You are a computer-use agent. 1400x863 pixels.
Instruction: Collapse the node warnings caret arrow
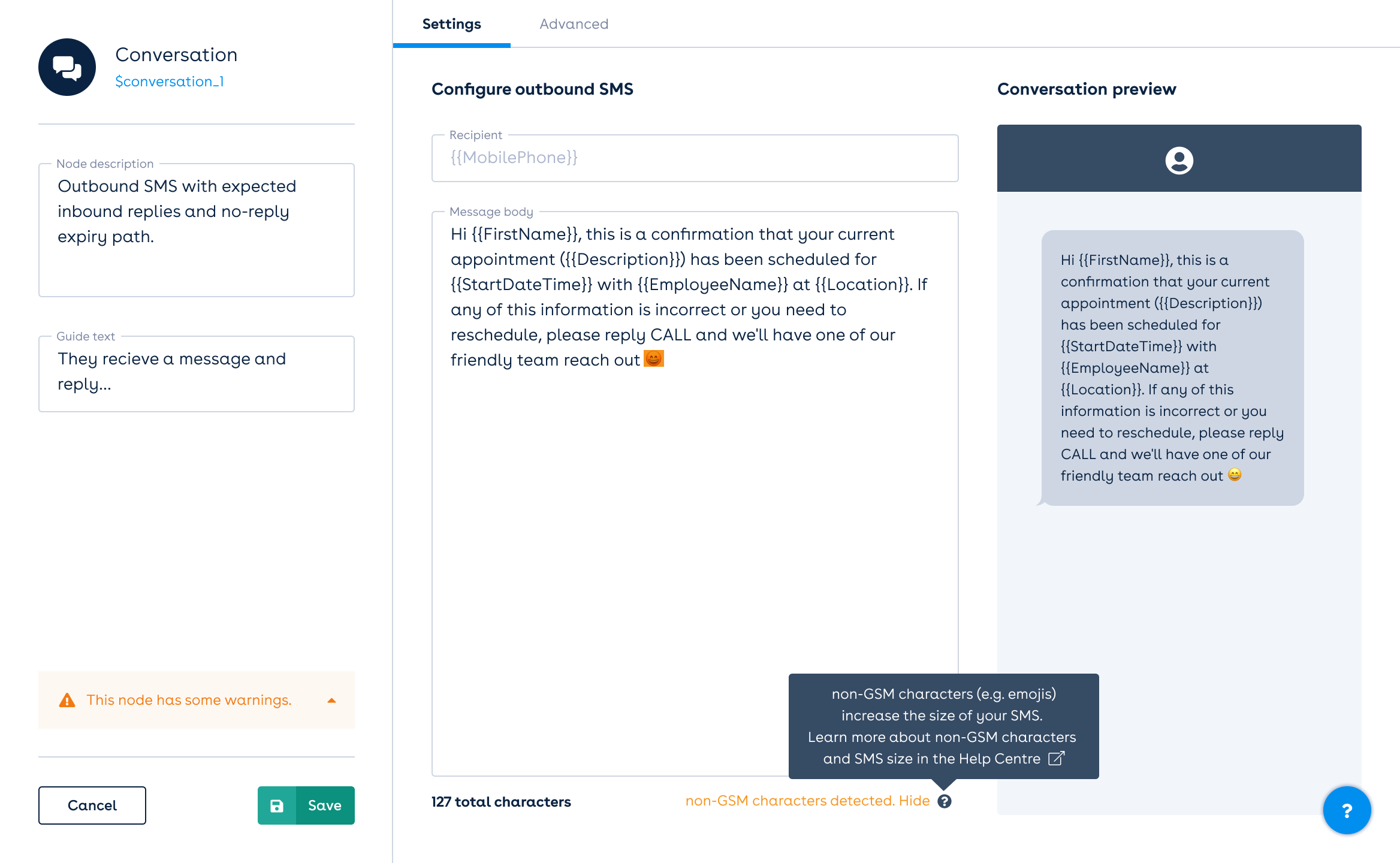[331, 700]
